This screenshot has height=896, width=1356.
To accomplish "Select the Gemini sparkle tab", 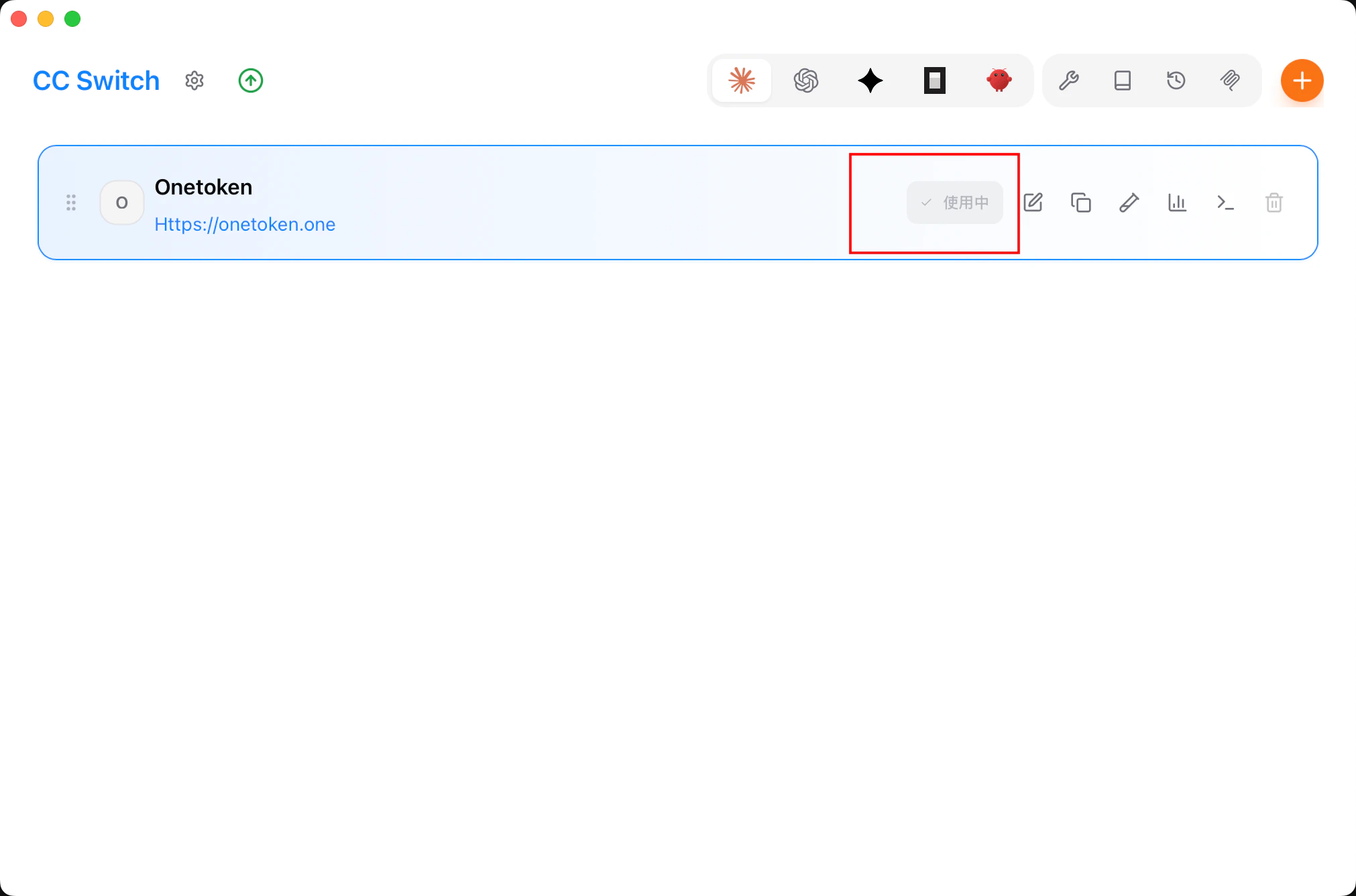I will (x=870, y=80).
